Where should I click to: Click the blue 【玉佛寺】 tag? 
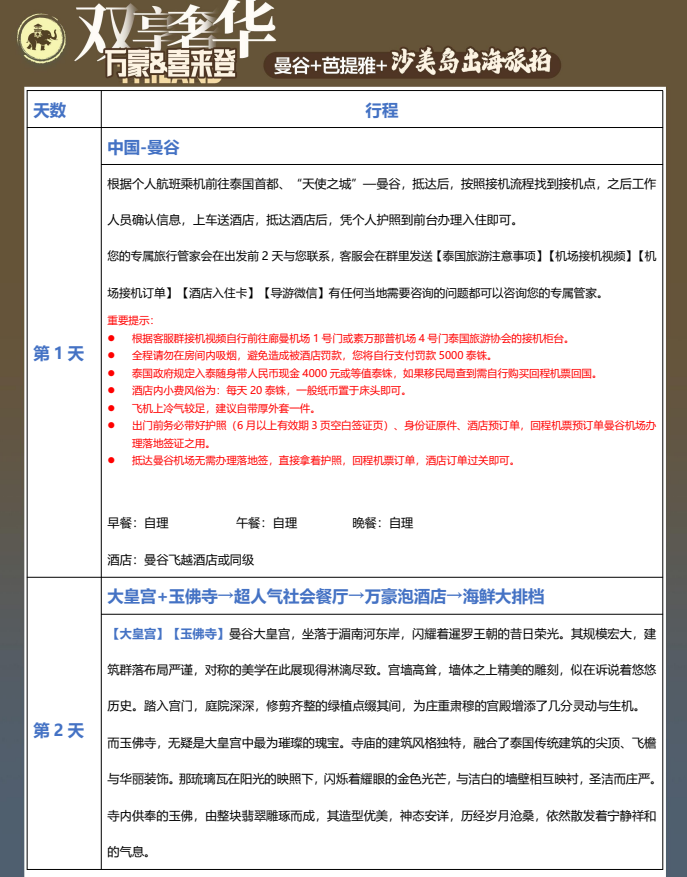(x=197, y=634)
